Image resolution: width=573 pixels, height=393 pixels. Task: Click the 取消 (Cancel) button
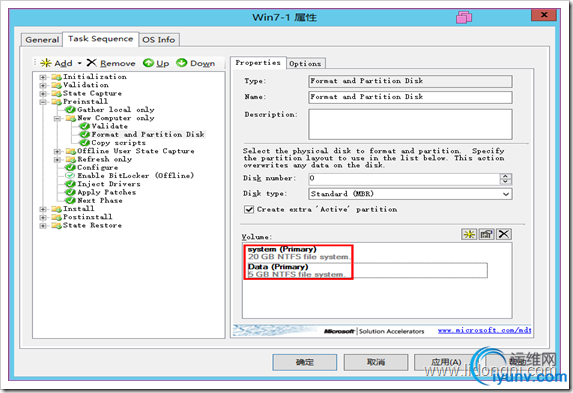click(376, 362)
